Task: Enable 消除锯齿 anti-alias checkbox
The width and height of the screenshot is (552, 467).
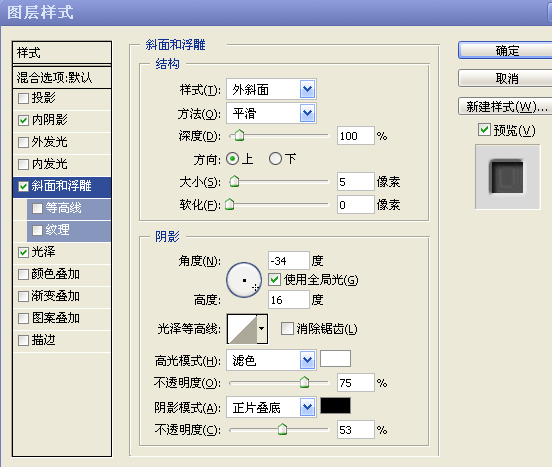Action: [x=287, y=329]
